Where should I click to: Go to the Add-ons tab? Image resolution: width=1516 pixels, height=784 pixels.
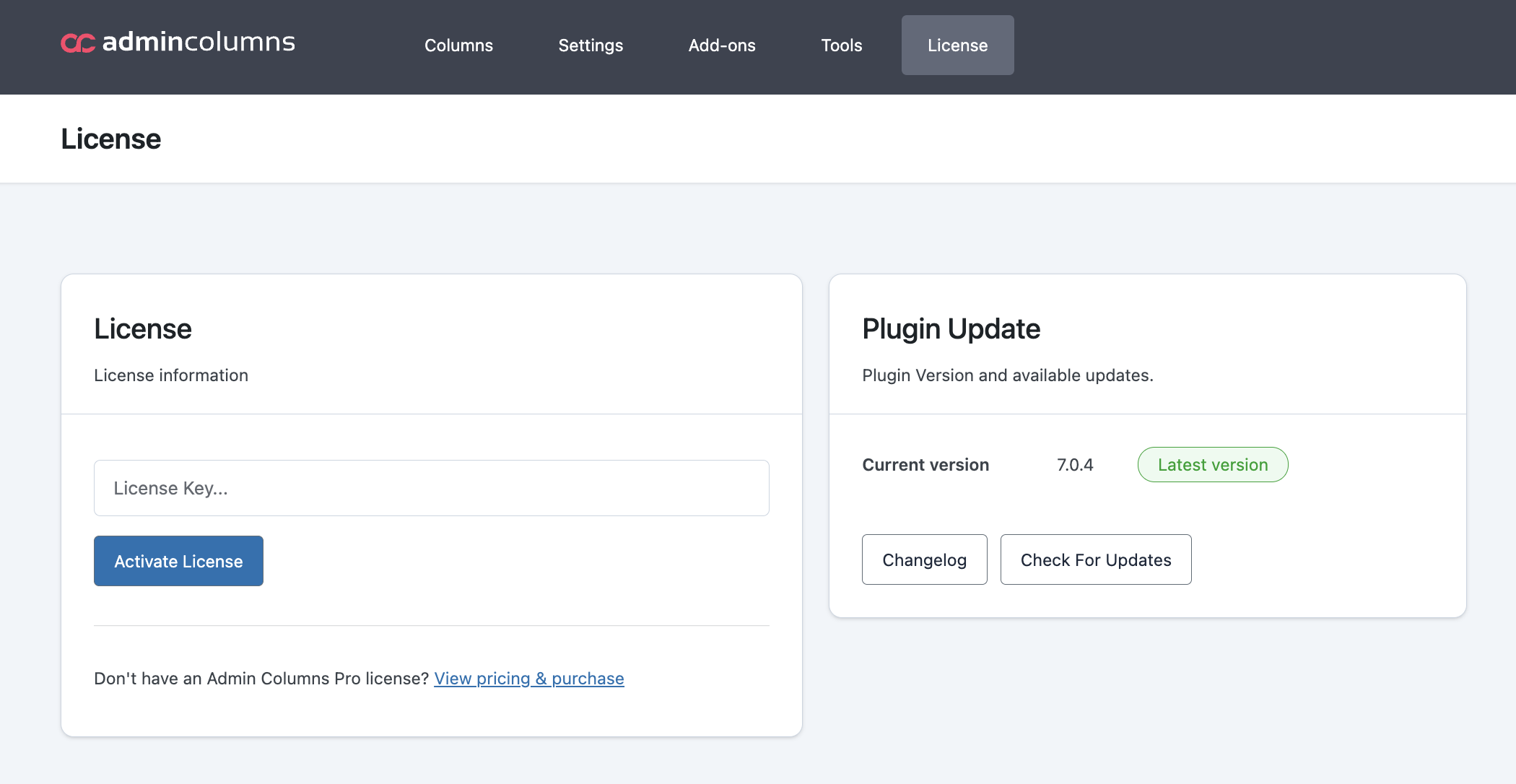coord(722,45)
